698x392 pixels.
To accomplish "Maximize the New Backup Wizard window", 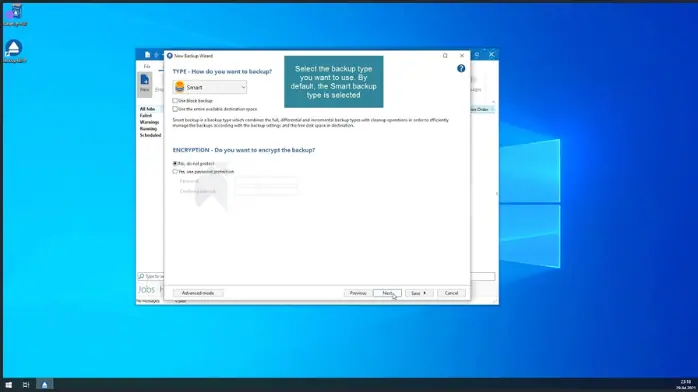I will tap(445, 56).
